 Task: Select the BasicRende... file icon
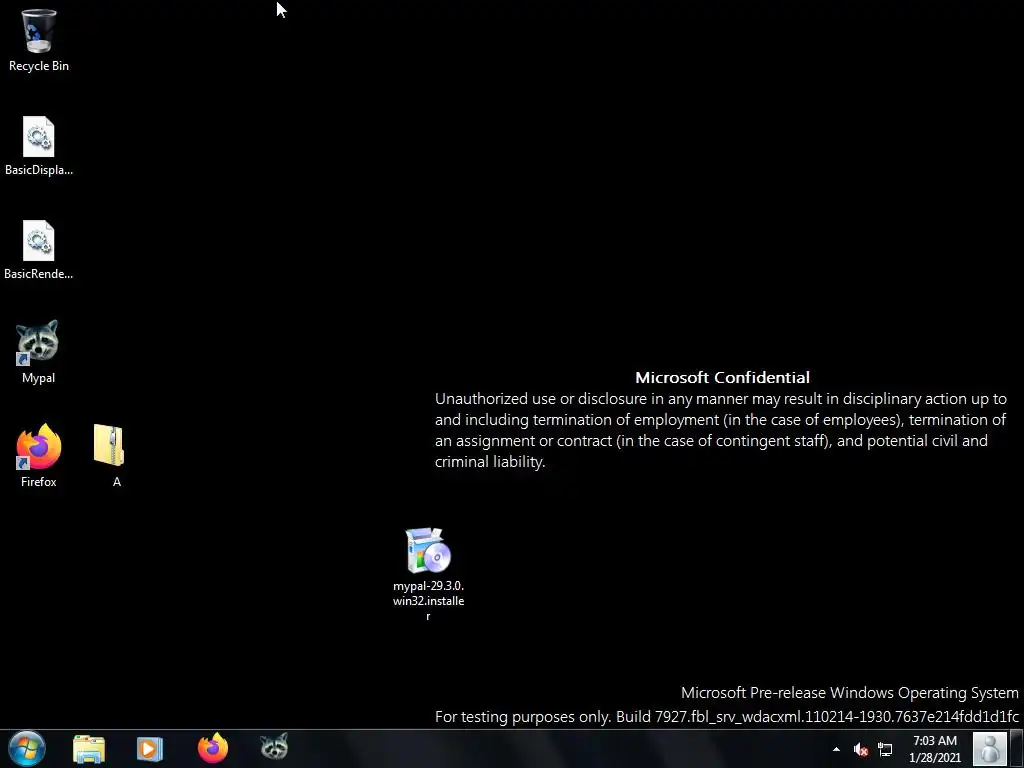click(x=39, y=249)
